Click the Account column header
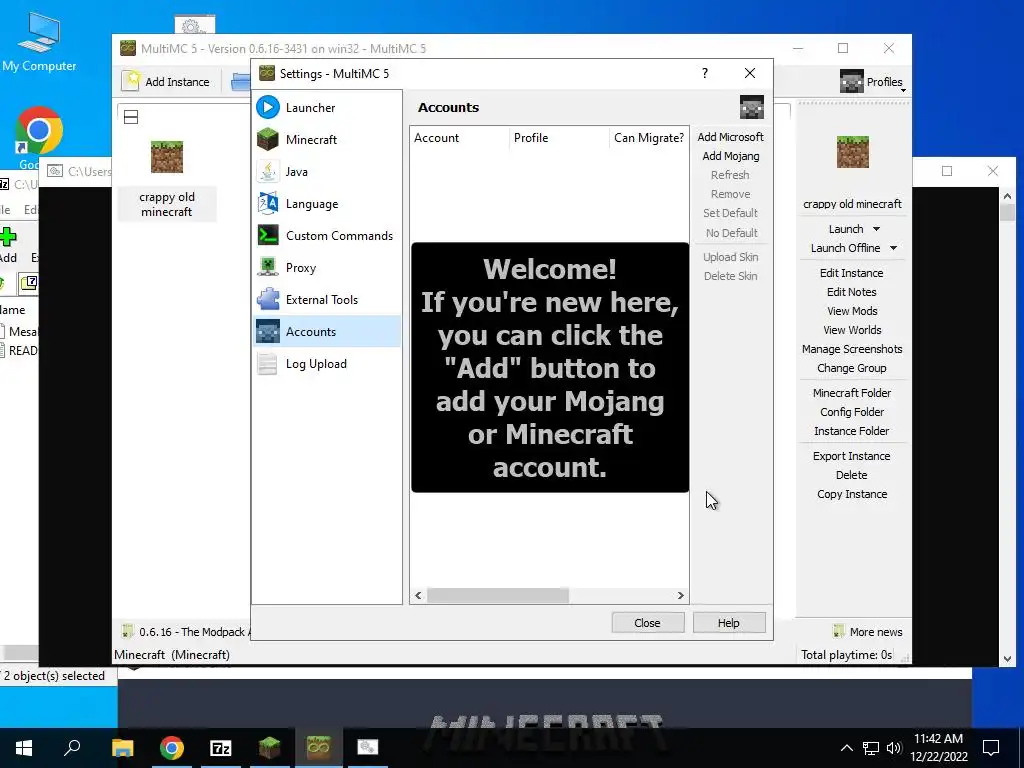The width and height of the screenshot is (1024, 768). click(460, 138)
